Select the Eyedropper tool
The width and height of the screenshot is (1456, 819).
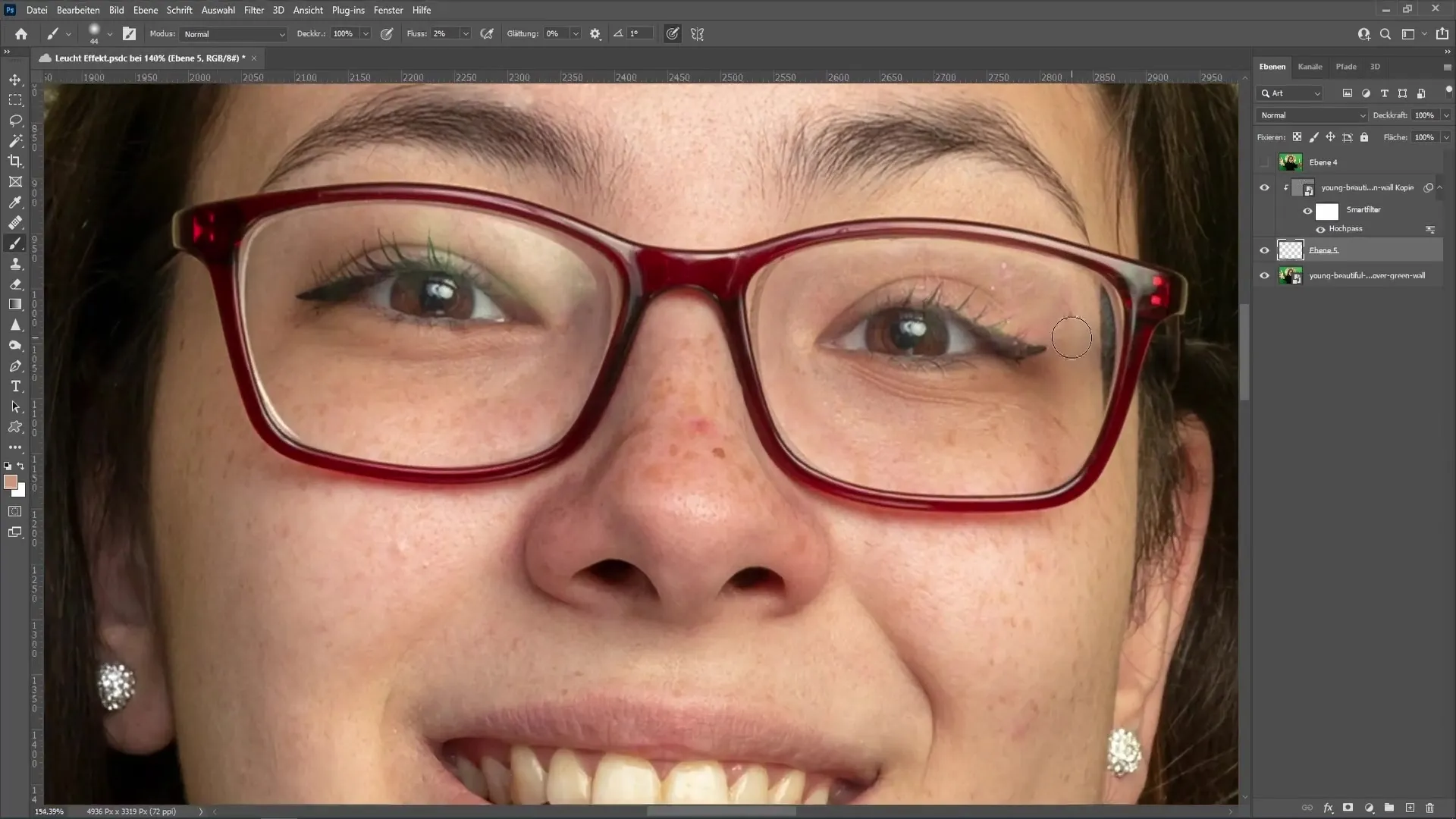(x=15, y=203)
